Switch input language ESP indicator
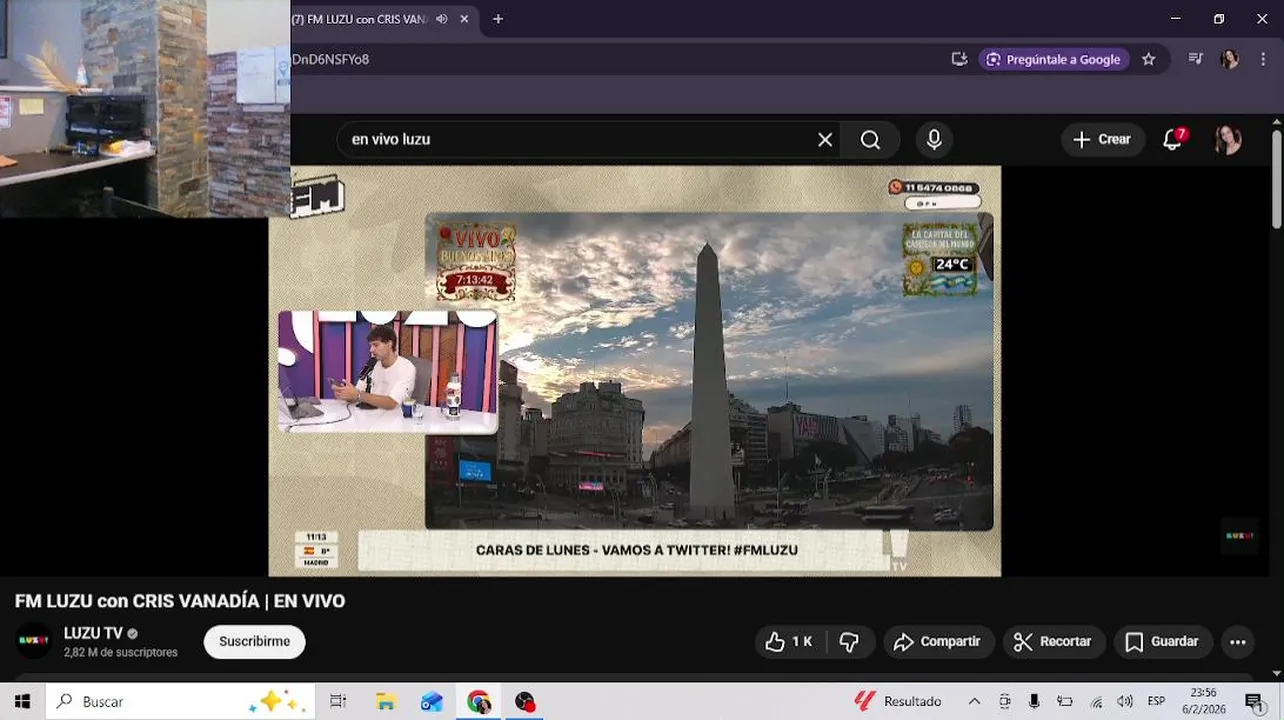Screen dimensions: 1284x720 pos(1157,702)
